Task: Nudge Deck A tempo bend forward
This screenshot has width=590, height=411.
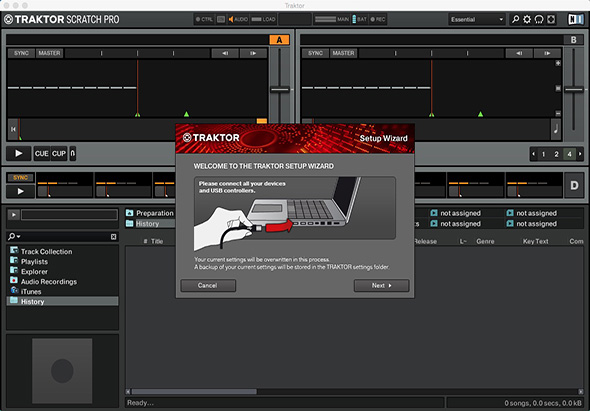Action: (x=253, y=53)
